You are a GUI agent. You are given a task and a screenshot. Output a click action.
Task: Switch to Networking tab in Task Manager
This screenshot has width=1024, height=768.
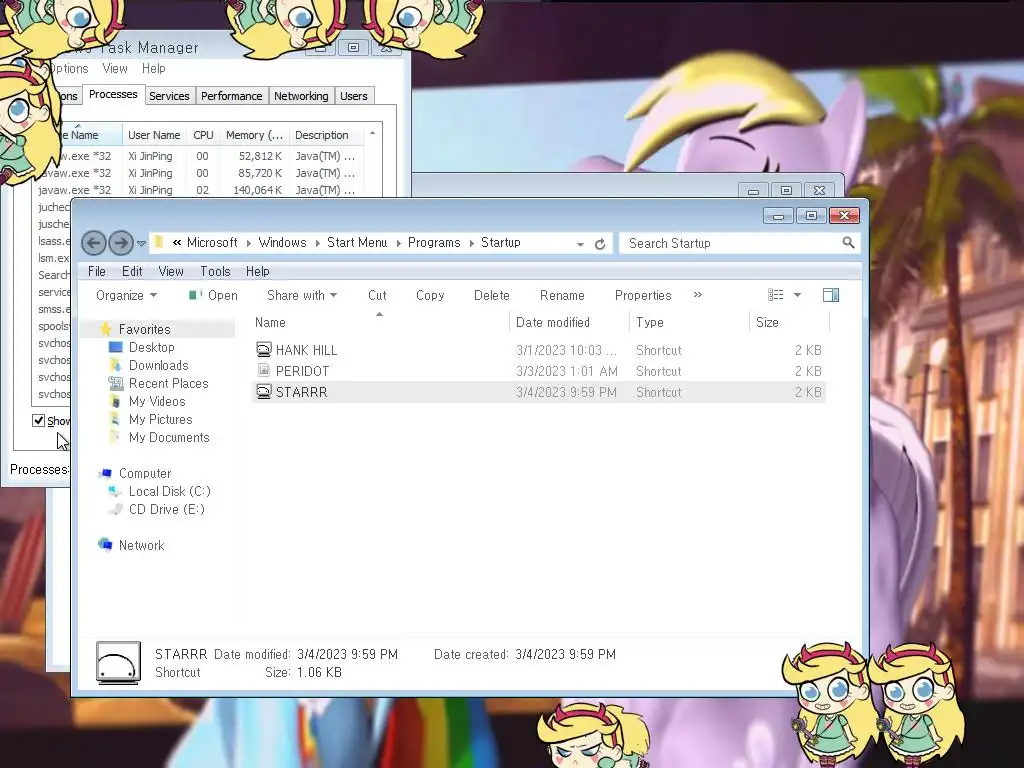[301, 96]
